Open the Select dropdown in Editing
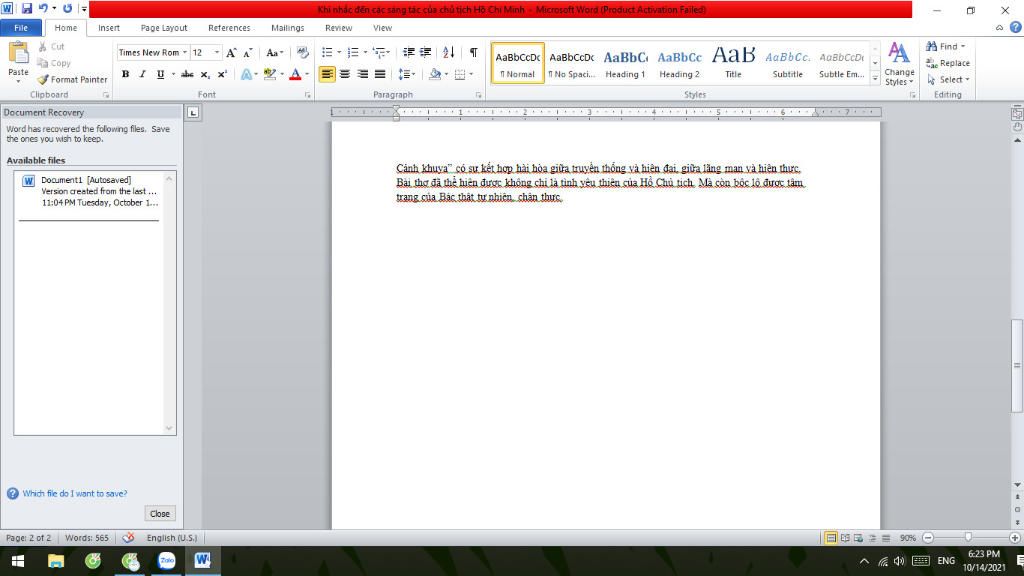Viewport: 1024px width, 576px height. click(948, 80)
